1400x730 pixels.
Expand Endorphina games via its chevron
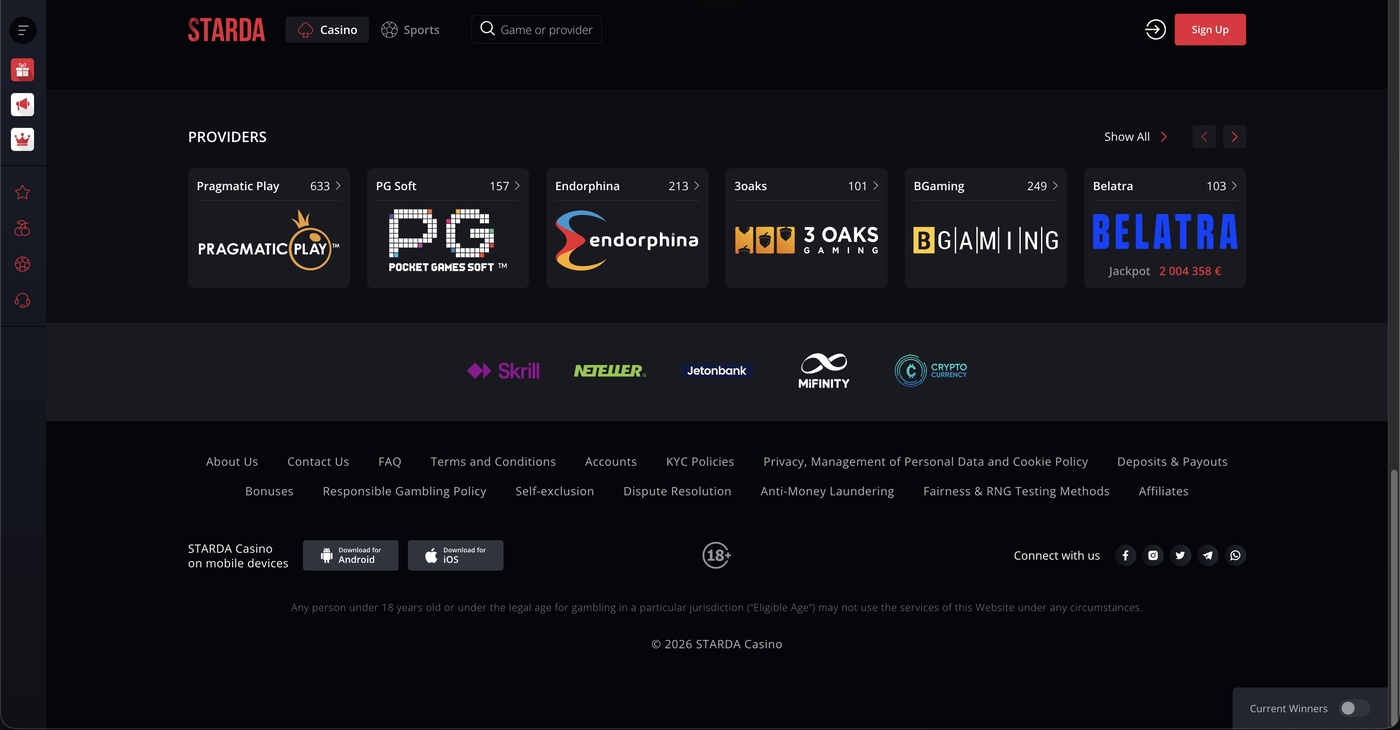tap(696, 186)
